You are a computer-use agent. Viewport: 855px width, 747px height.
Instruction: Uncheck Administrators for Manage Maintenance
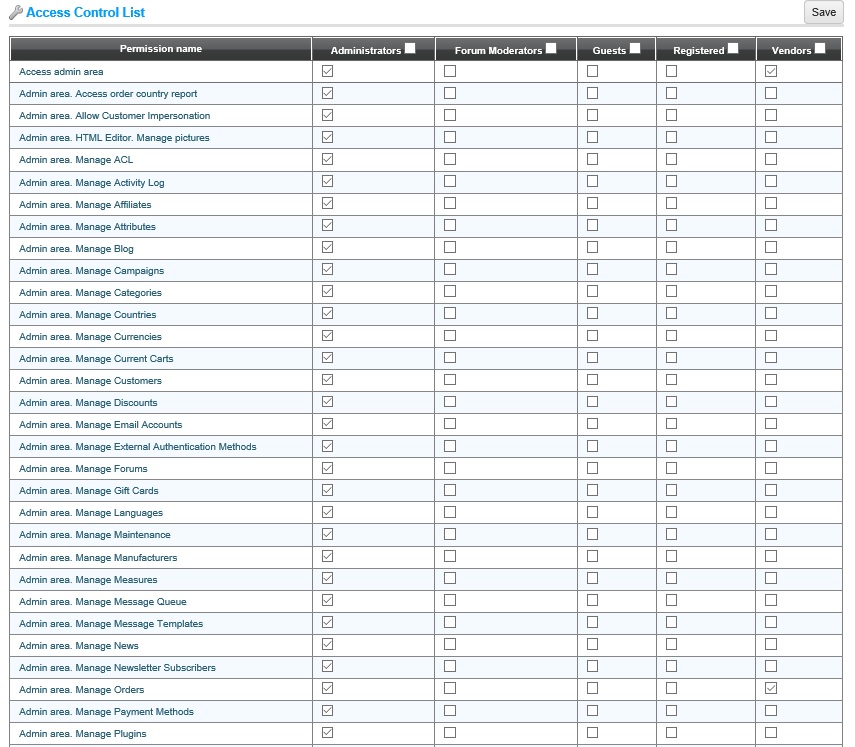tap(327, 534)
